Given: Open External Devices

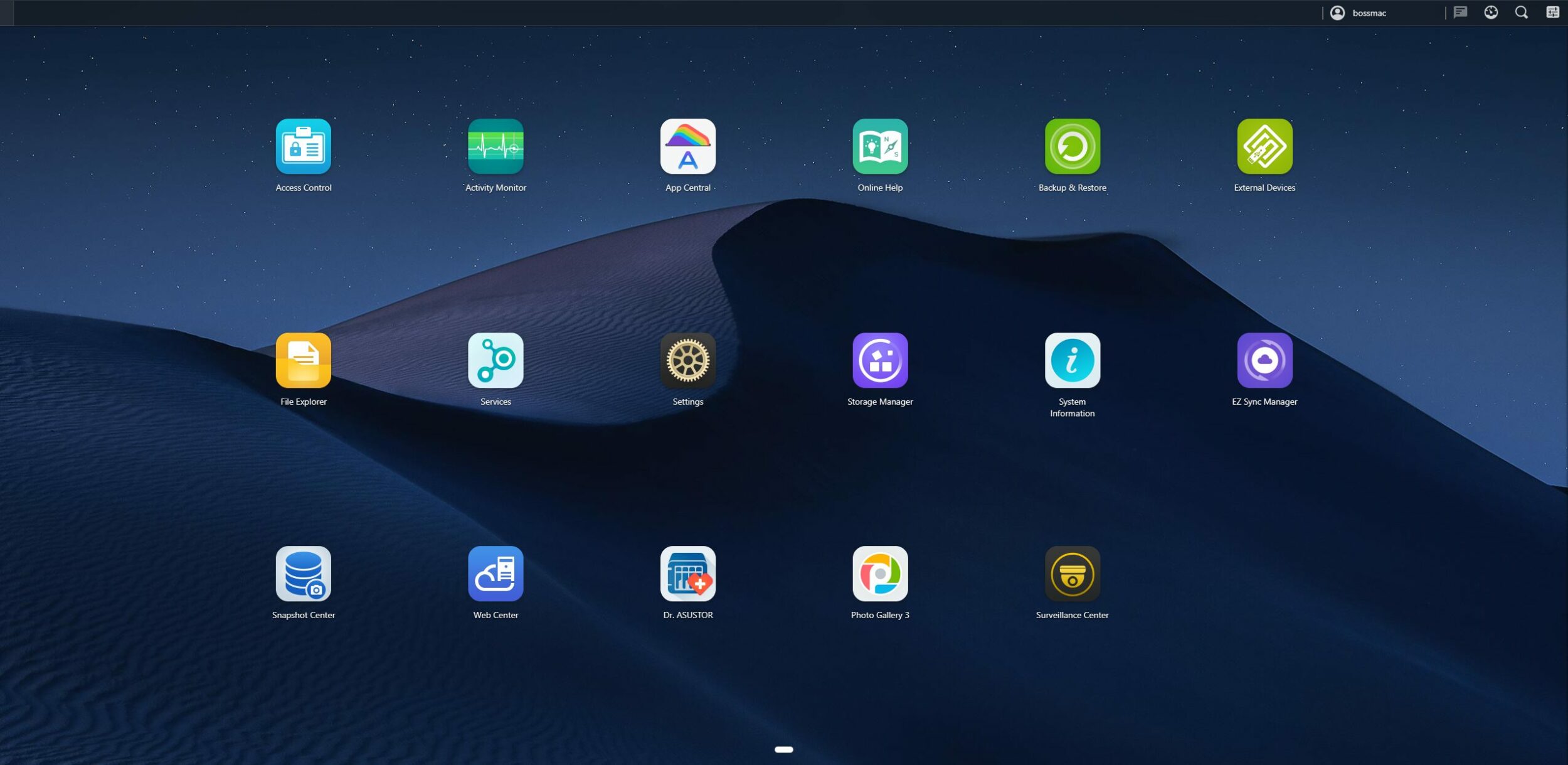Looking at the screenshot, I should pos(1264,147).
